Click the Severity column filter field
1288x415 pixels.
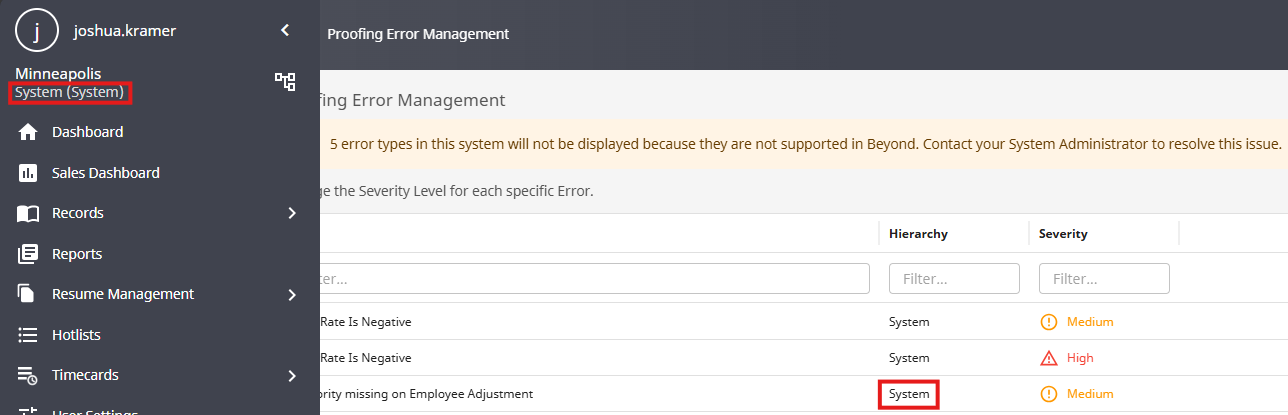tap(1104, 278)
